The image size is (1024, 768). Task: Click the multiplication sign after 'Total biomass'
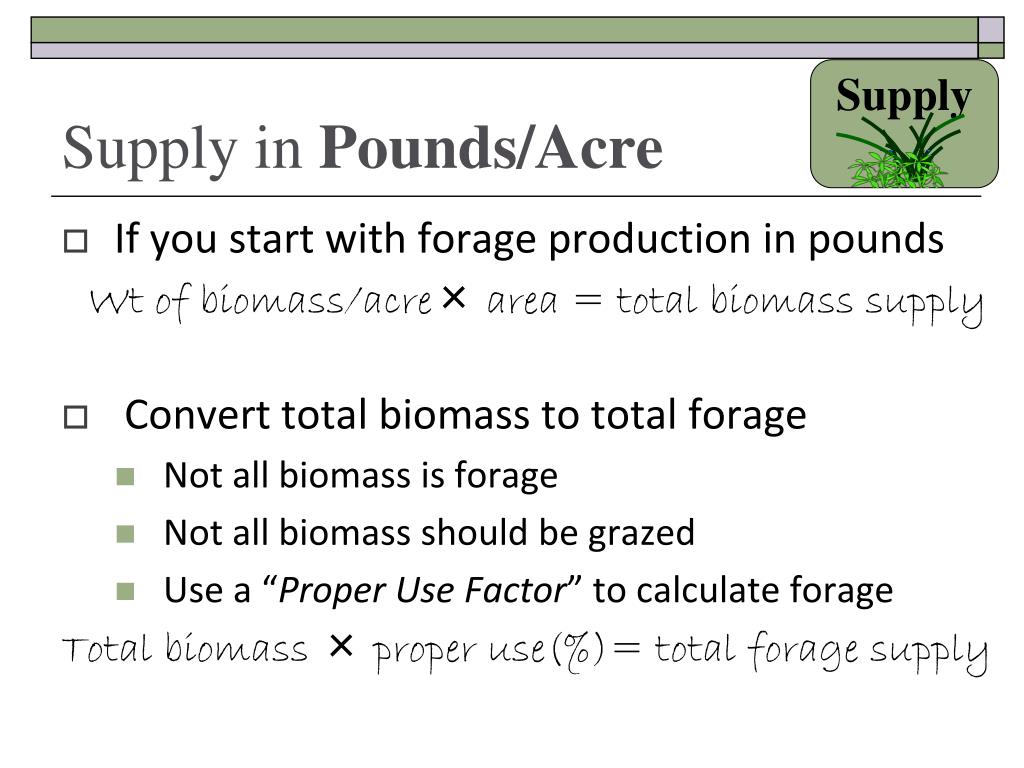[341, 646]
